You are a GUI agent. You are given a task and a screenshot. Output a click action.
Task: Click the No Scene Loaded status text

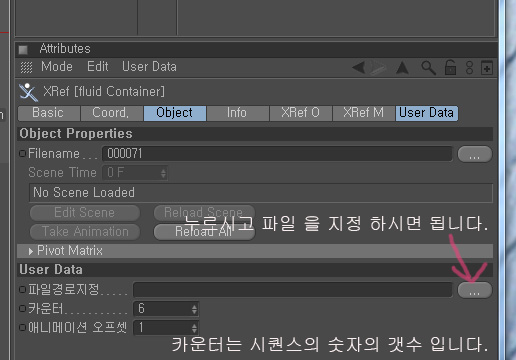tap(84, 193)
